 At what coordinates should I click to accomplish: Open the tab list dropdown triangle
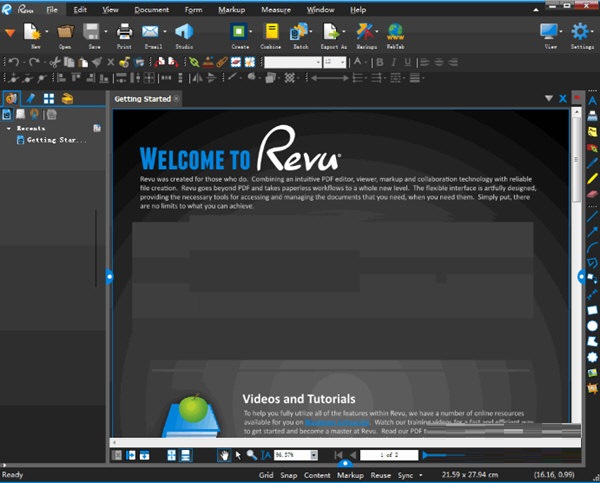pos(549,99)
